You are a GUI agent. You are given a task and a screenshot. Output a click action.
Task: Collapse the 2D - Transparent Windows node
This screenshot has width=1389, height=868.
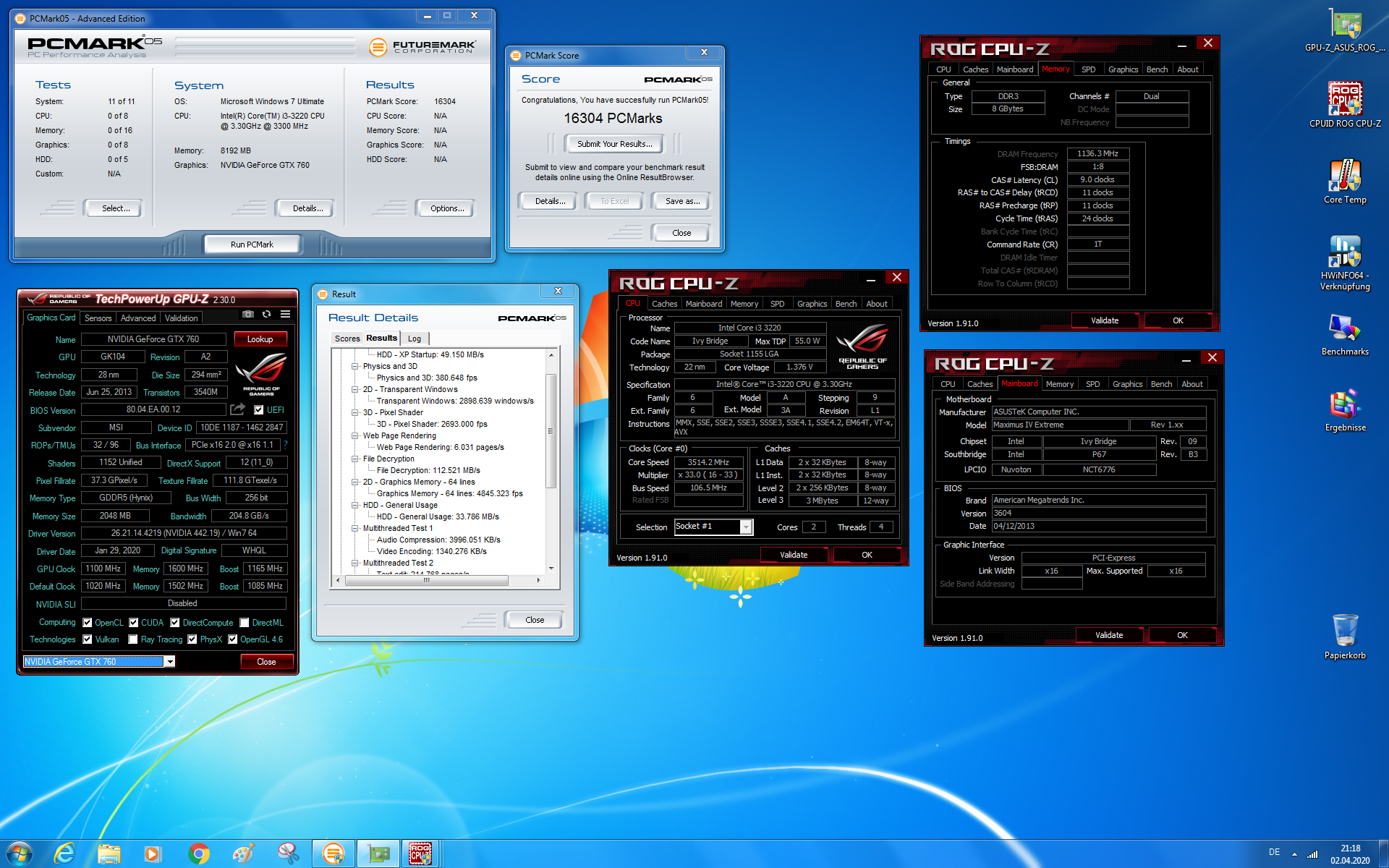click(355, 389)
